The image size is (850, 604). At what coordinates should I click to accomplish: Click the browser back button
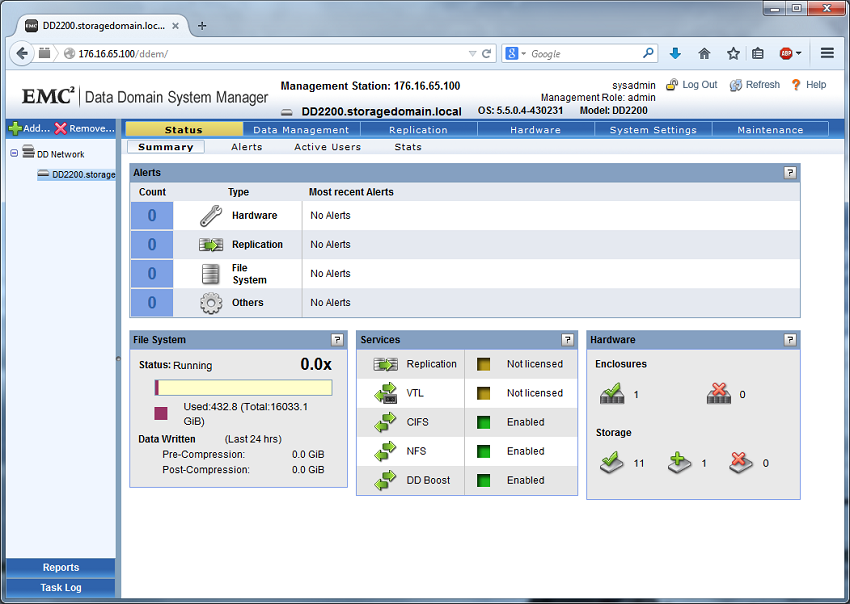click(22, 53)
